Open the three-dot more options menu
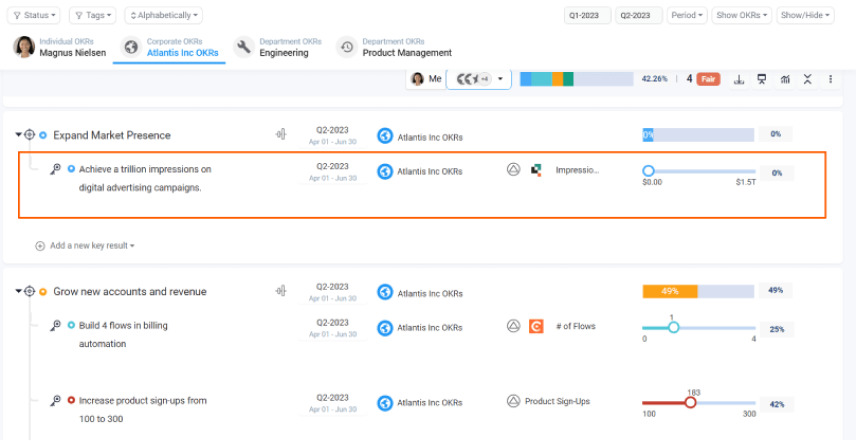856x441 pixels. click(x=830, y=80)
